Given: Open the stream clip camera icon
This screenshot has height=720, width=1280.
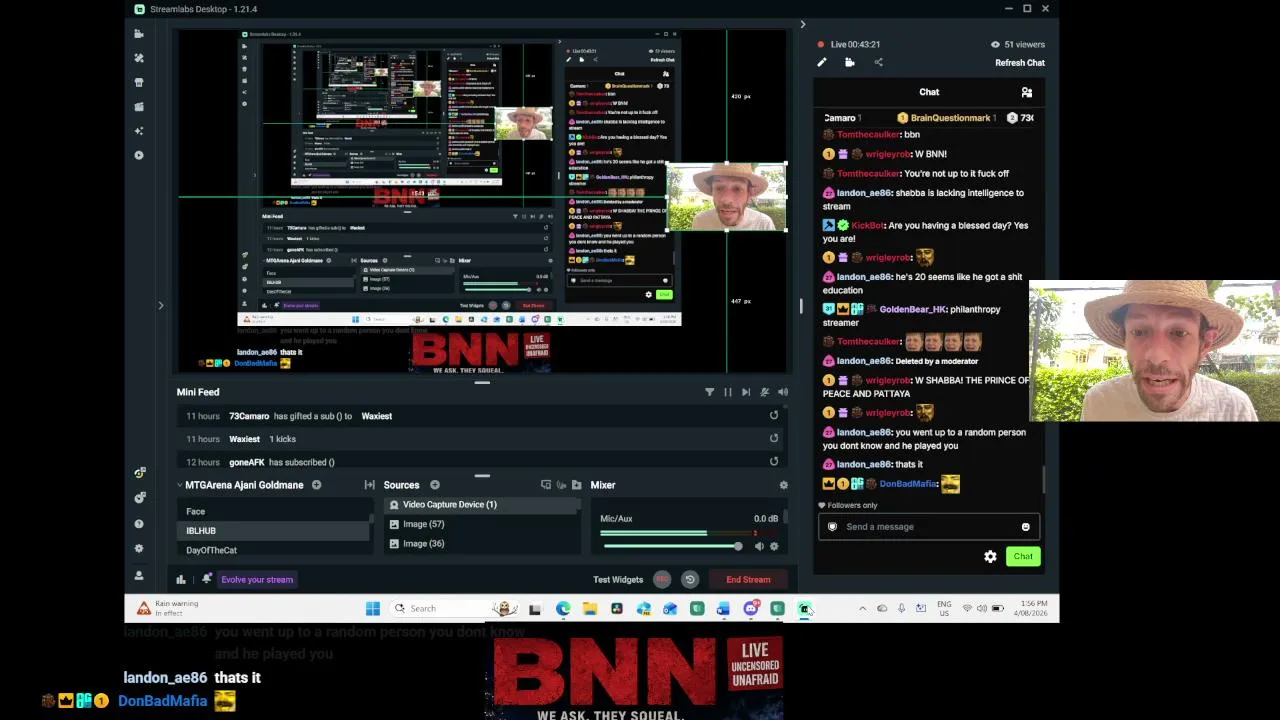Looking at the screenshot, I should tap(850, 62).
